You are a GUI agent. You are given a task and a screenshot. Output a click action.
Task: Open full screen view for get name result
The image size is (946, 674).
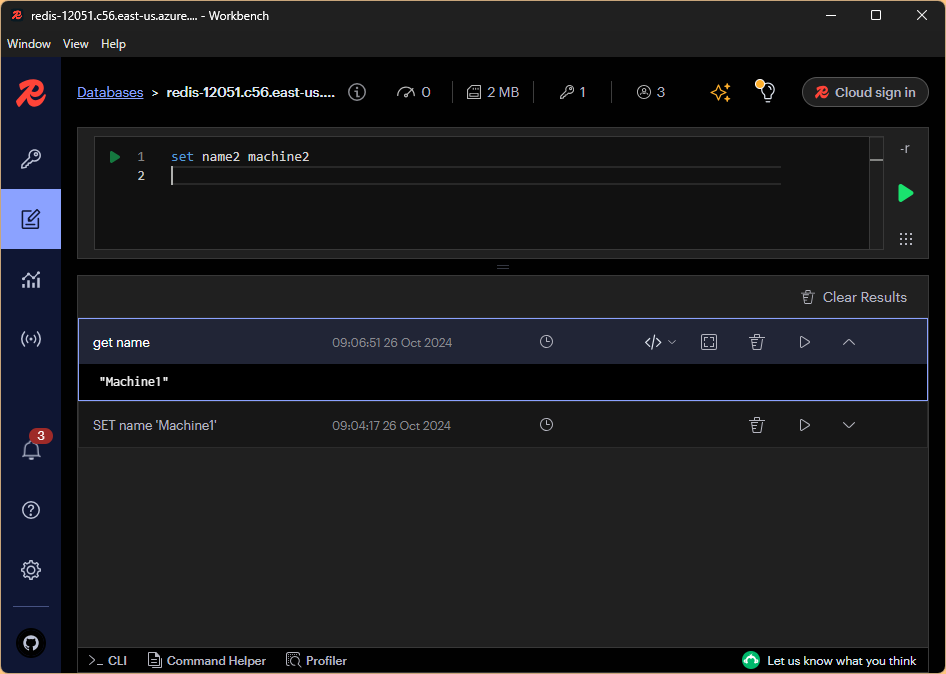pyautogui.click(x=709, y=342)
